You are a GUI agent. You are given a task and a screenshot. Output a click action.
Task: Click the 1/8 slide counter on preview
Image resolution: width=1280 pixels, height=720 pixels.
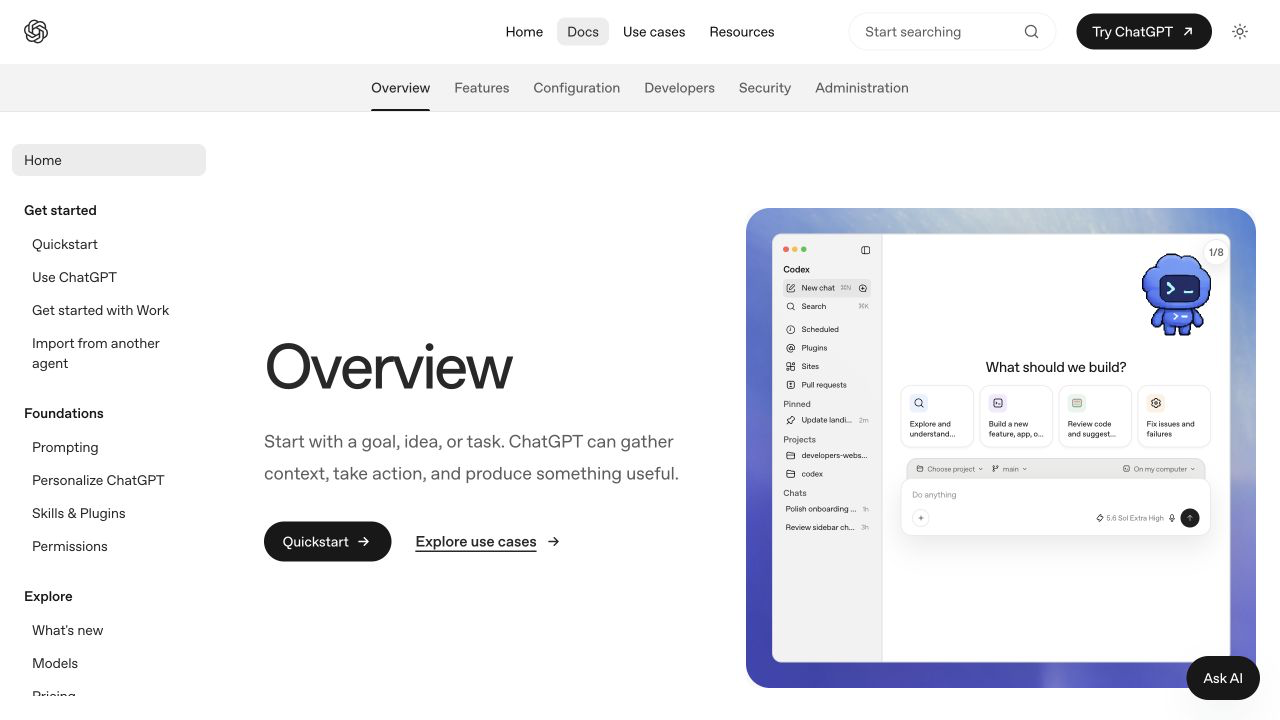(x=1216, y=252)
